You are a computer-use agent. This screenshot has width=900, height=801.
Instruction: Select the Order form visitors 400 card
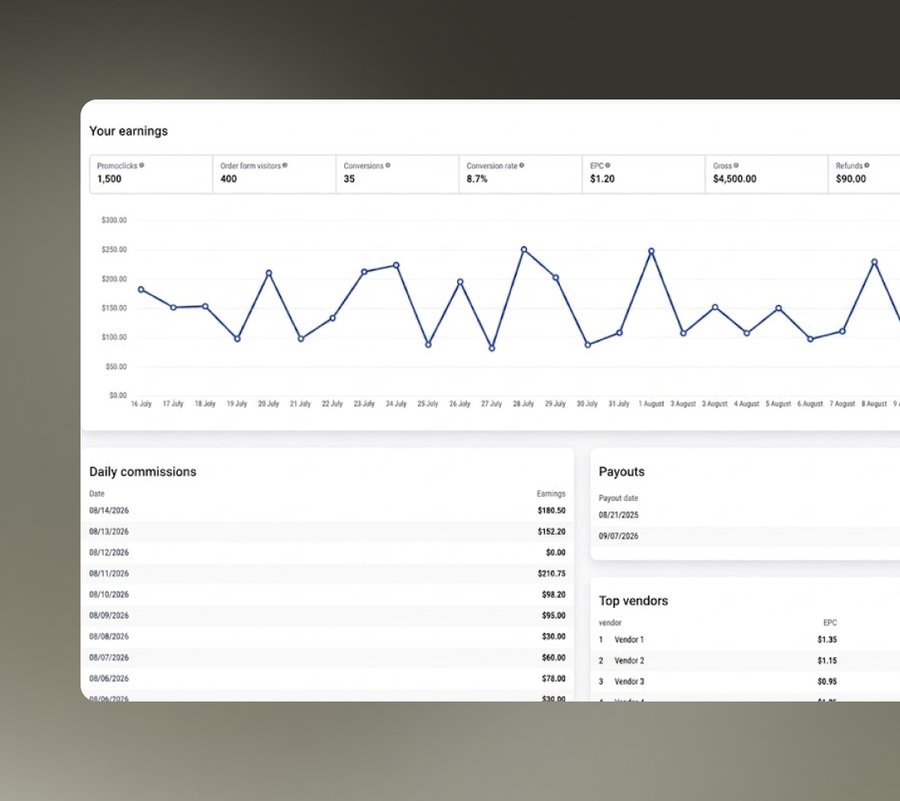pyautogui.click(x=274, y=174)
